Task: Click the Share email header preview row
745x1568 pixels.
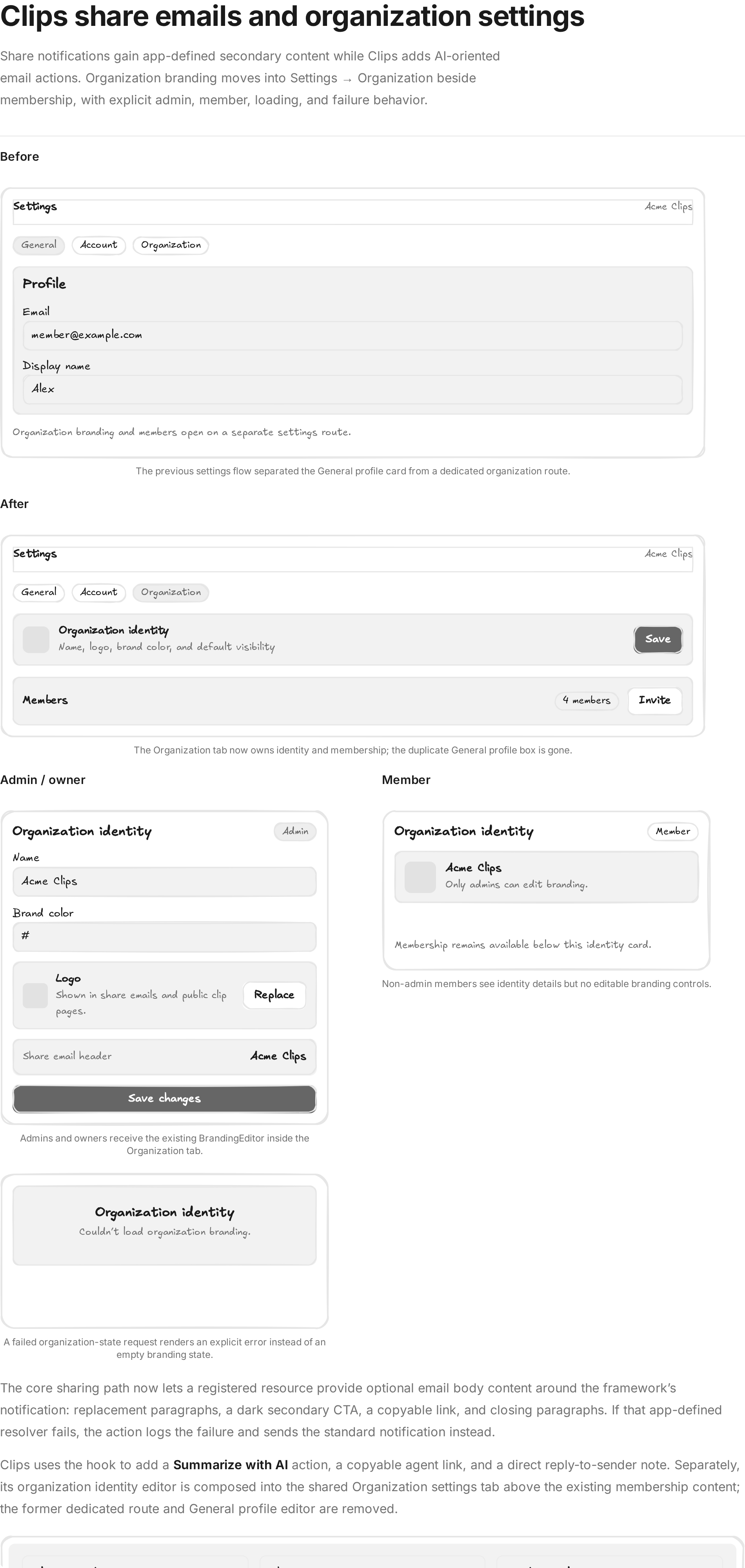Action: (x=164, y=1057)
